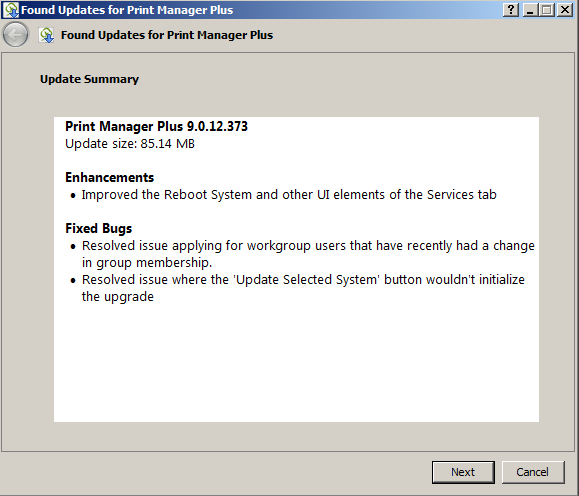
Task: Close the update dialog with the X button
Action: pos(565,10)
